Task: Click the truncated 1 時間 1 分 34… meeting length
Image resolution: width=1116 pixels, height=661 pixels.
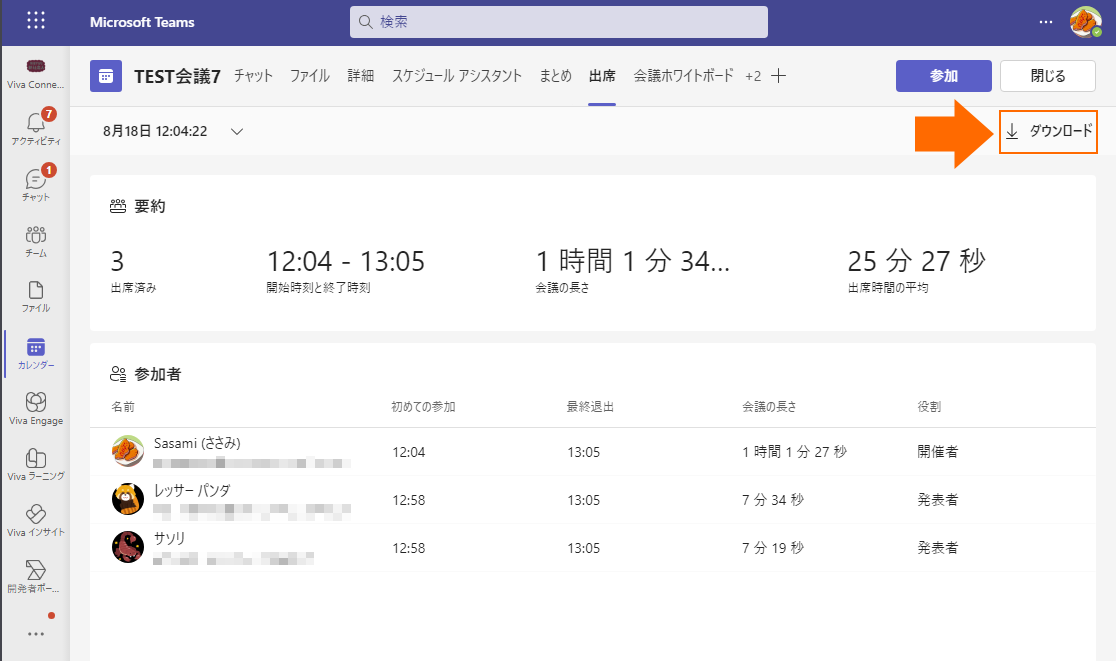Action: (633, 261)
